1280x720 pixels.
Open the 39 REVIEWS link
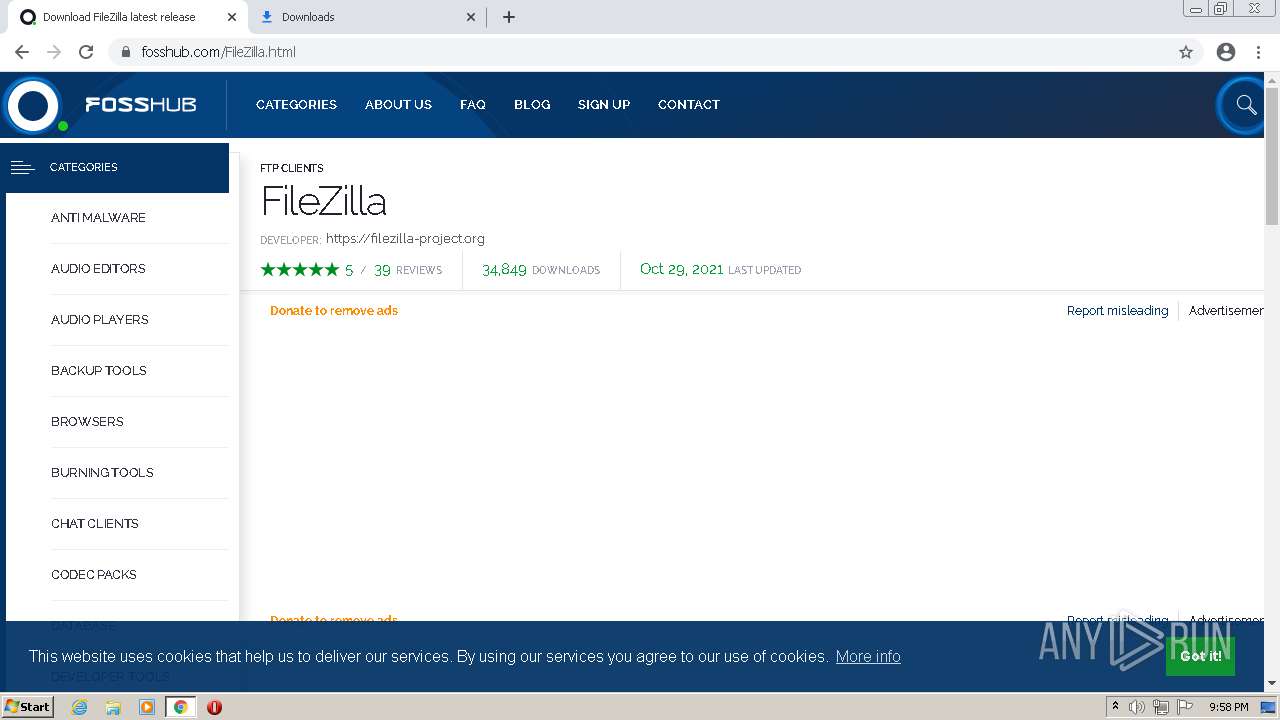[408, 270]
